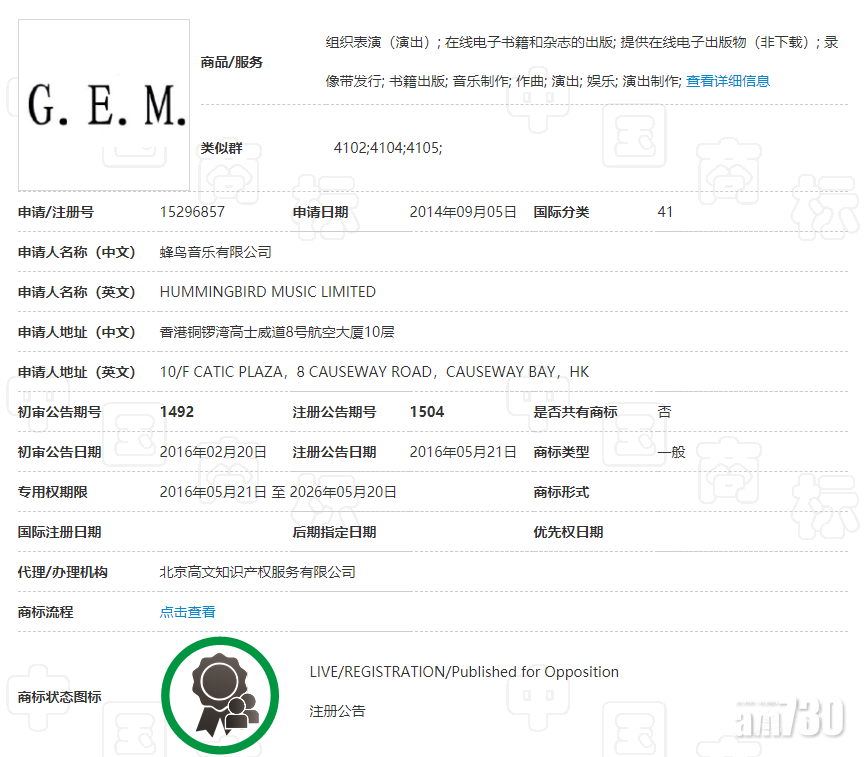Select the application date 2014年09月05日

[x=463, y=212]
